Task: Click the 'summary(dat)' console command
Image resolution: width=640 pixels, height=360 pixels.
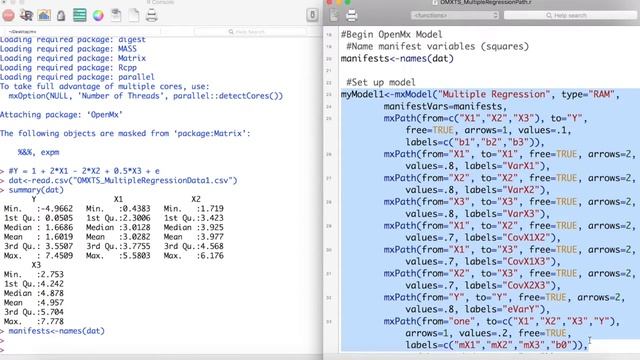Action: (x=36, y=190)
